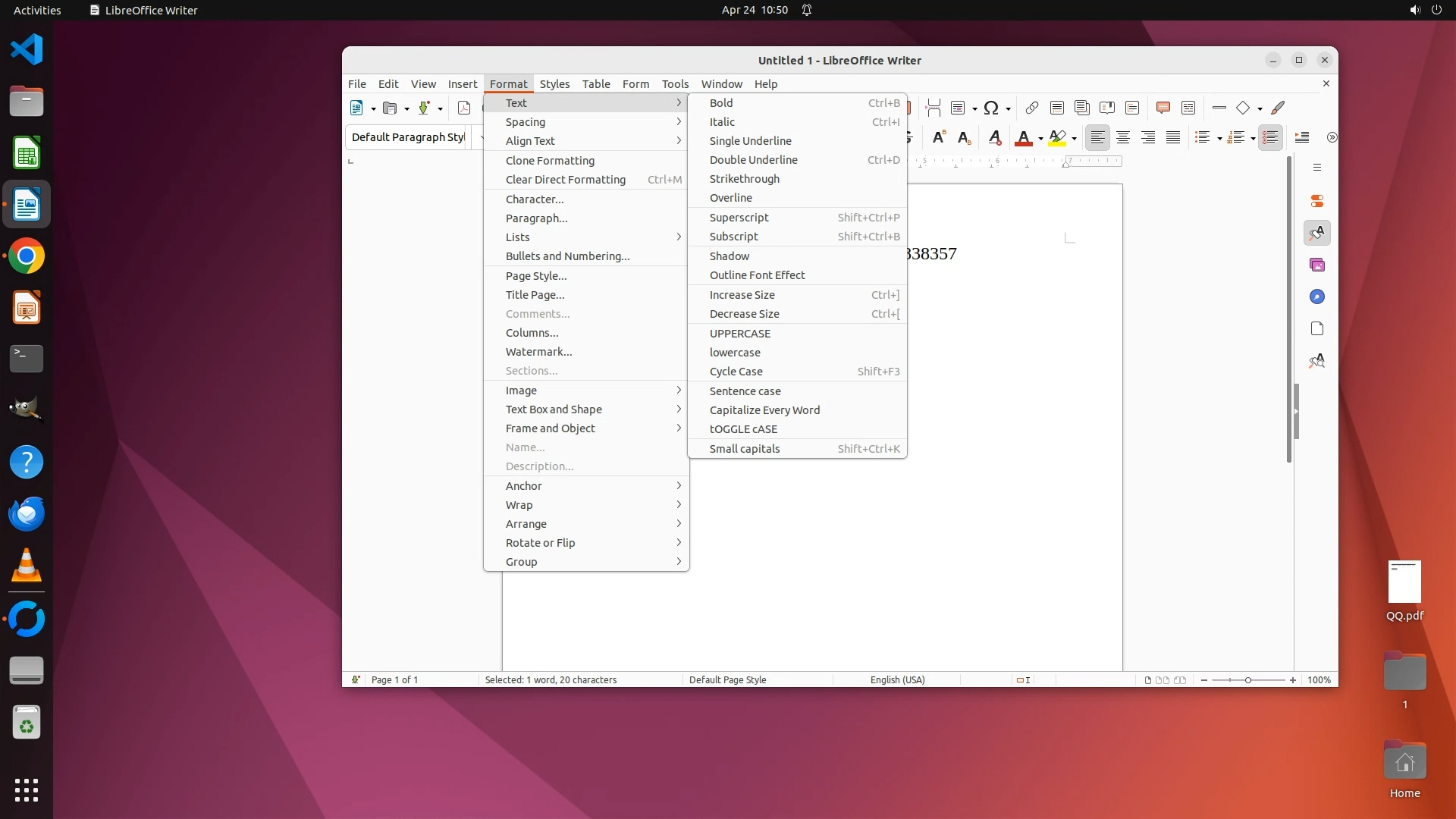Toggle justified paragraph alignment

pos(1173,137)
